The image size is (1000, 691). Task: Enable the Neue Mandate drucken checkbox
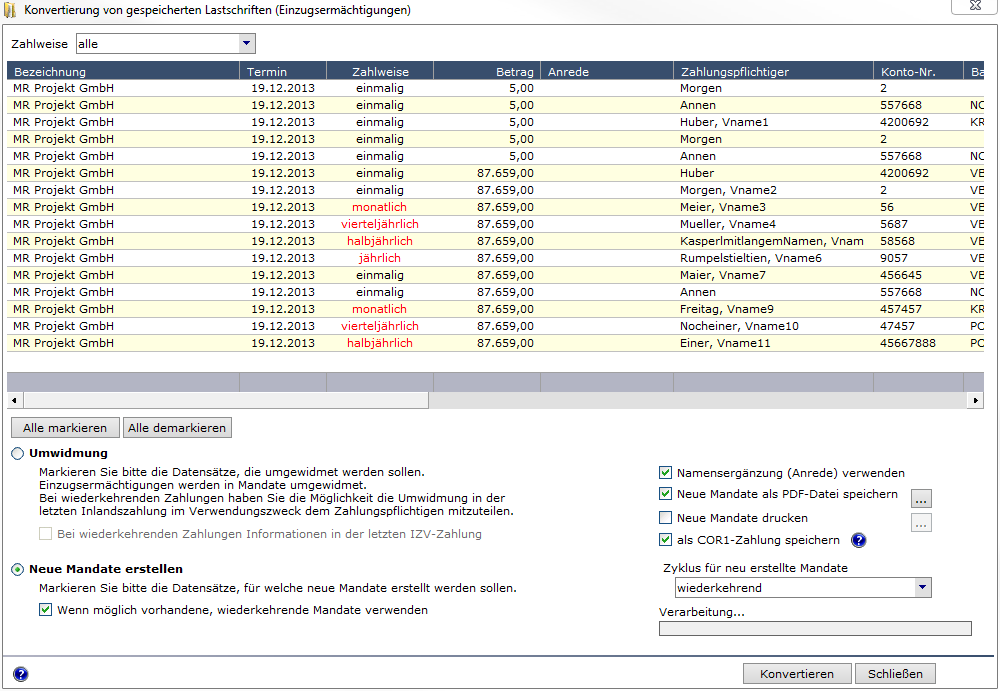coord(665,517)
